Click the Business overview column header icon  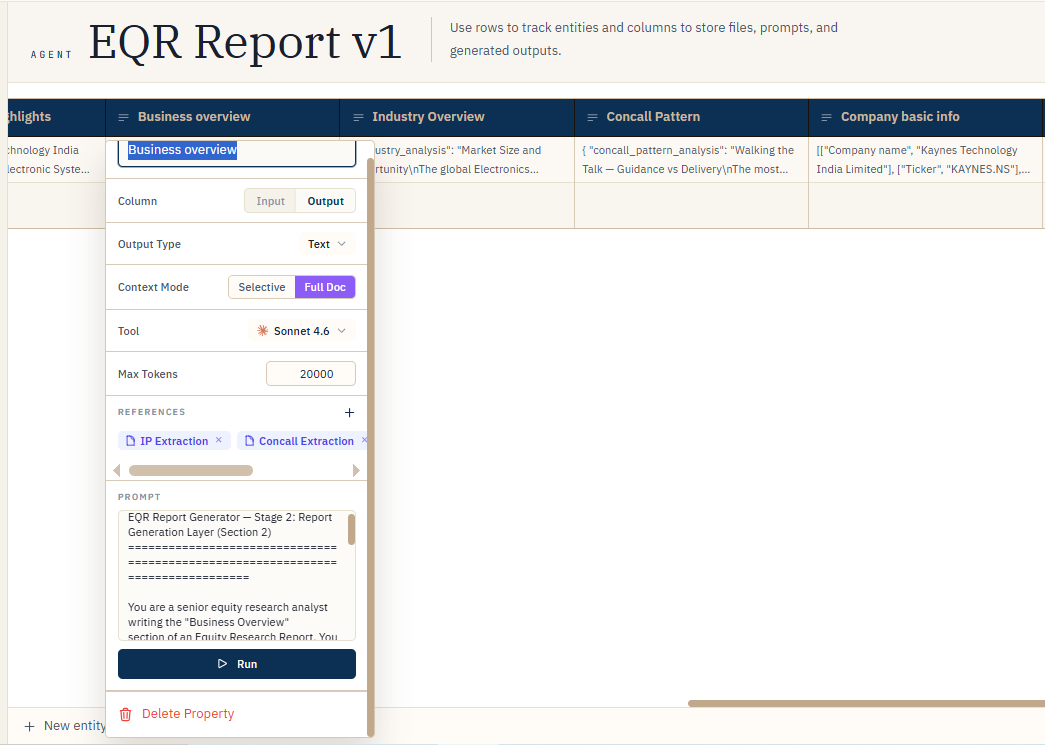123,117
